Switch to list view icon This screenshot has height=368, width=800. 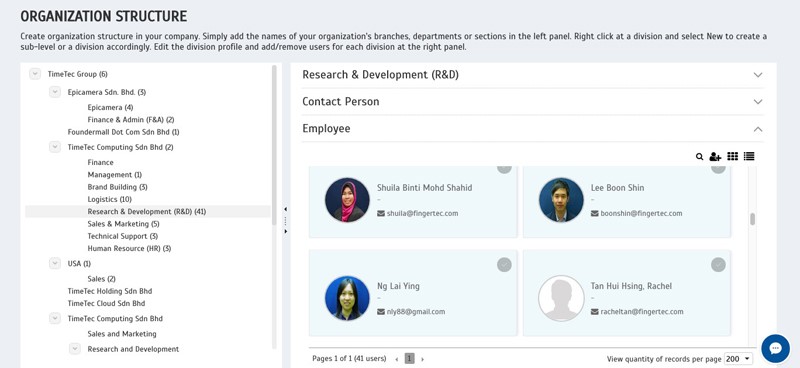pos(748,156)
